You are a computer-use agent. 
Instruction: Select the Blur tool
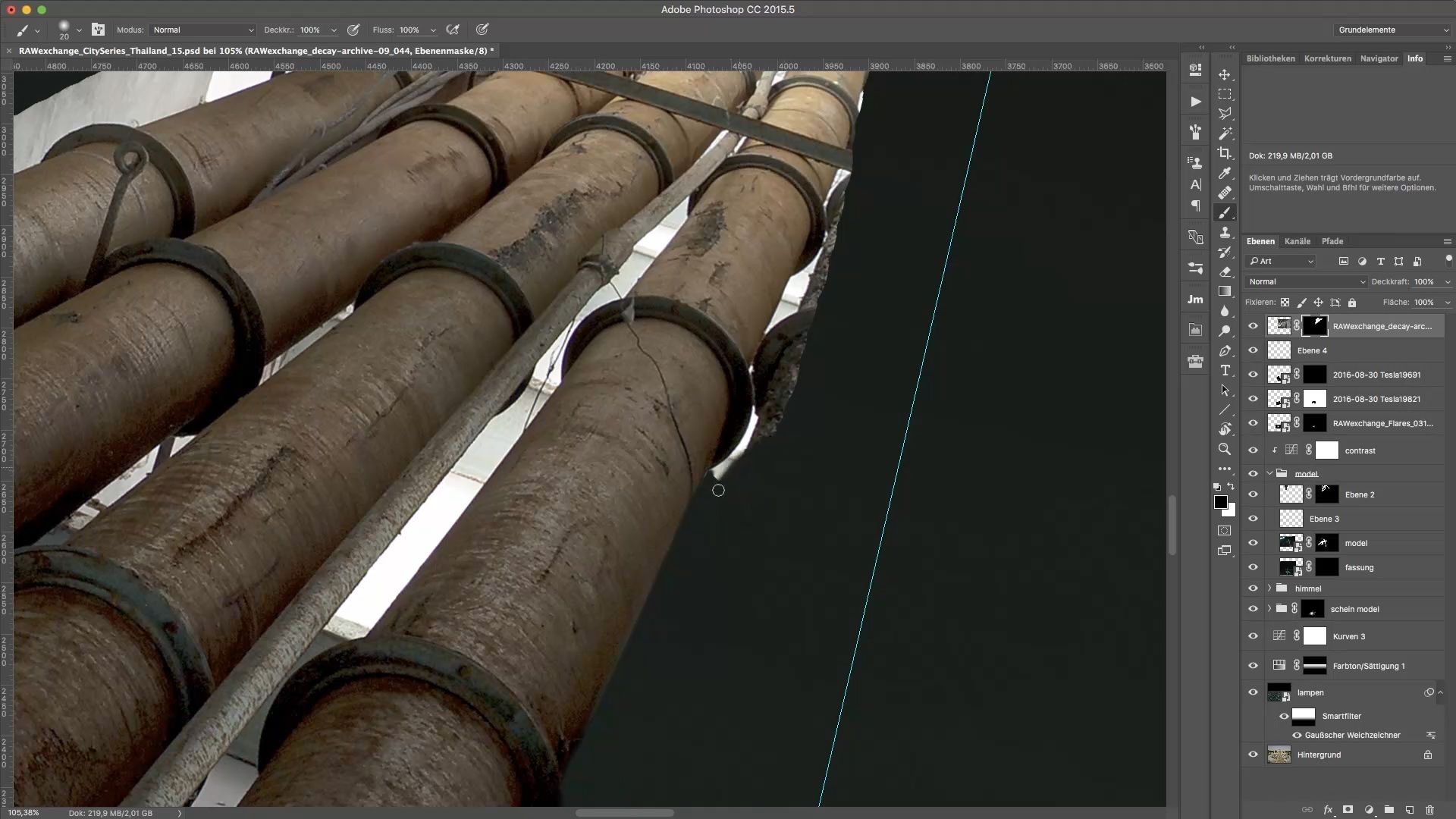[x=1225, y=311]
